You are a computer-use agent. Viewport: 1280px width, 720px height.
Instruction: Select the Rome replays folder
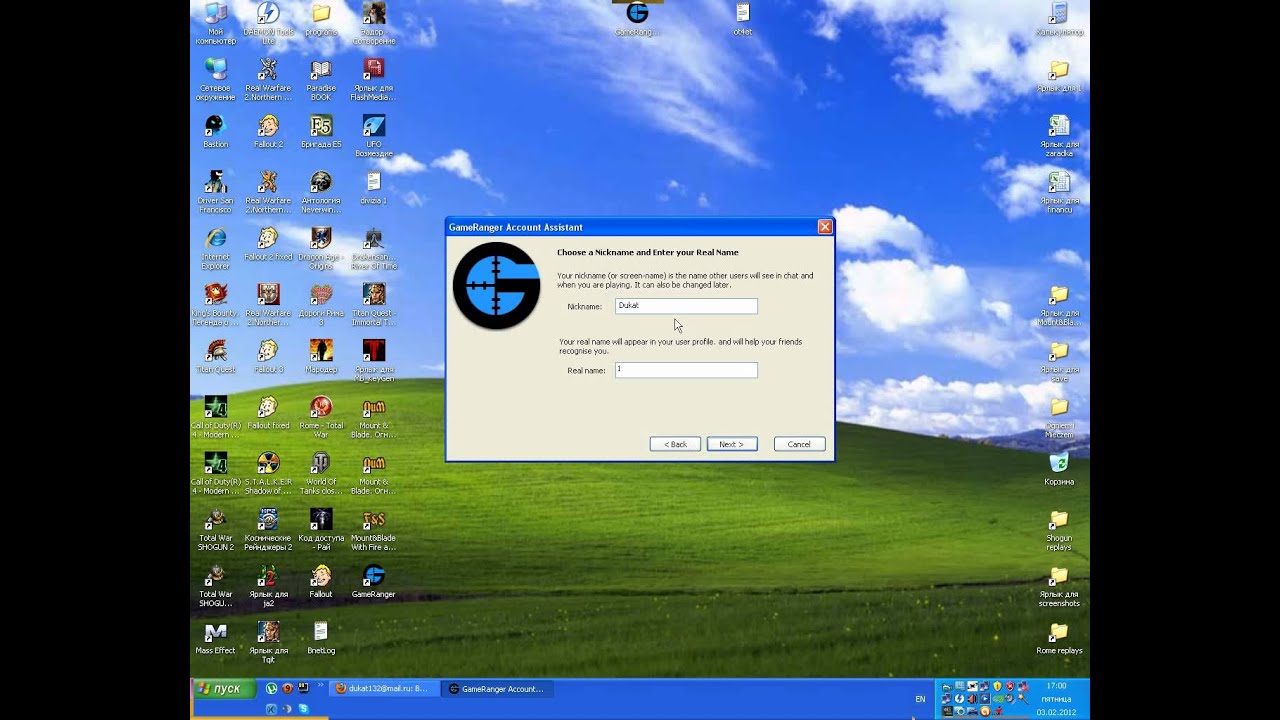tap(1059, 638)
